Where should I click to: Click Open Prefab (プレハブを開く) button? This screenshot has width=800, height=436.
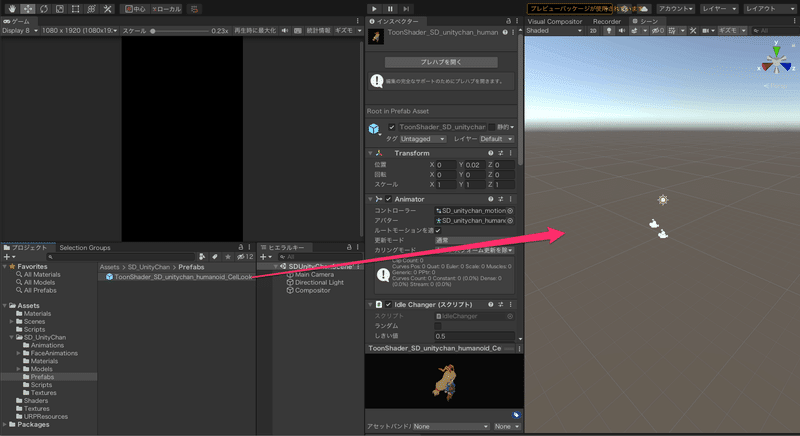point(441,62)
